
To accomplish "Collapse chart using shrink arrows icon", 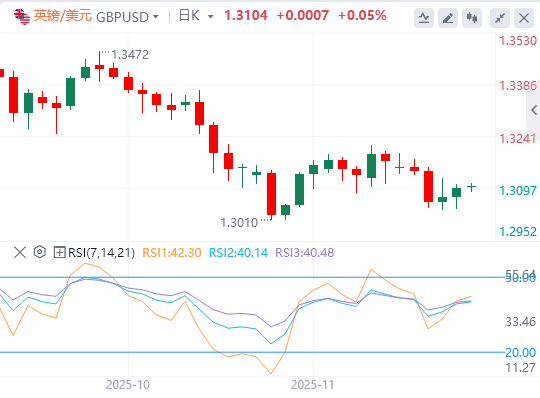I will pyautogui.click(x=500, y=18).
